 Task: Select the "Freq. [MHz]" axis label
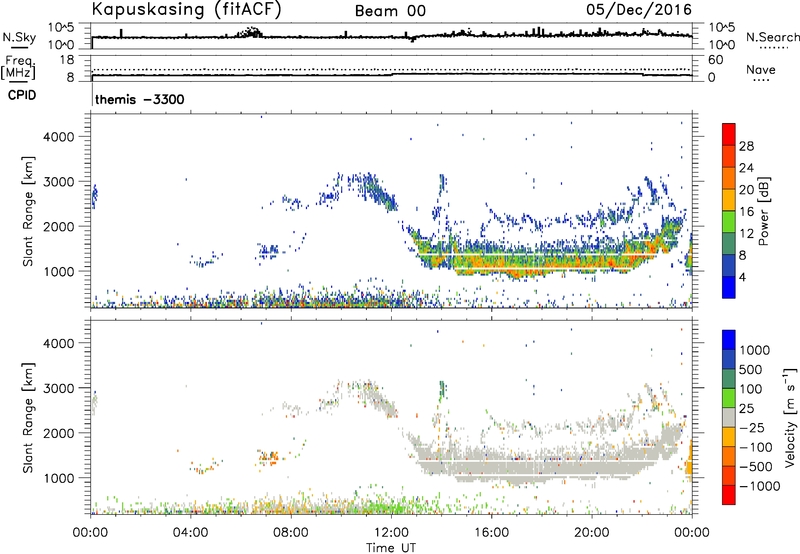click(19, 67)
